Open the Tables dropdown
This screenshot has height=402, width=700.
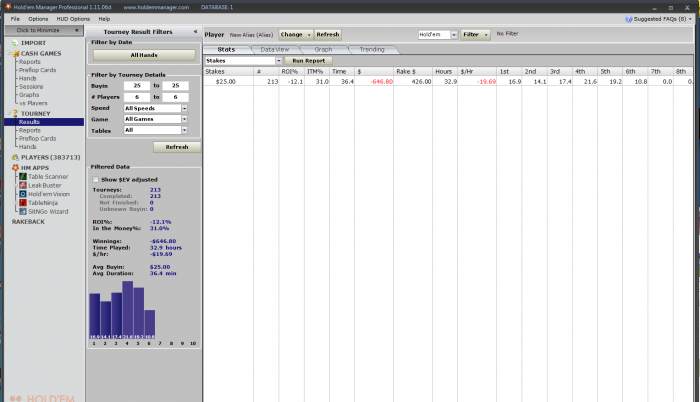(x=184, y=130)
